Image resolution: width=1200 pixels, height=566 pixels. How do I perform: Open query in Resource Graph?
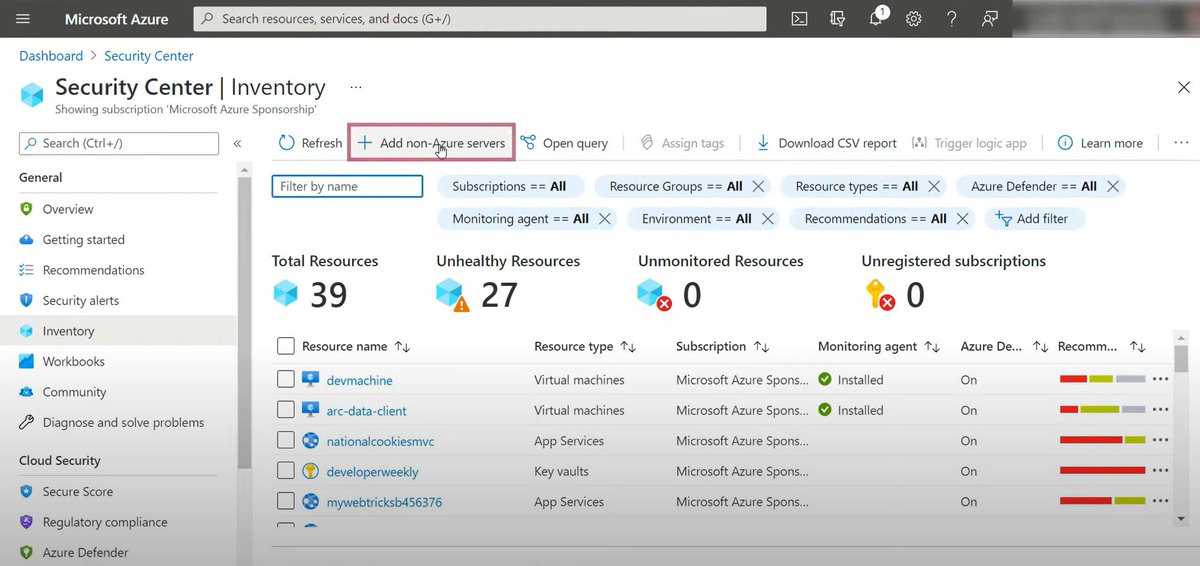pyautogui.click(x=564, y=143)
